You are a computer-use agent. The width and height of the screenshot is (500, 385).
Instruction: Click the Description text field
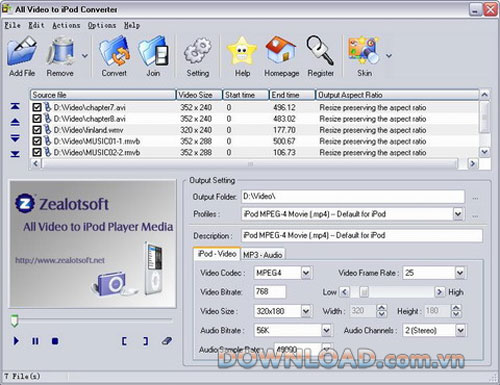[362, 236]
